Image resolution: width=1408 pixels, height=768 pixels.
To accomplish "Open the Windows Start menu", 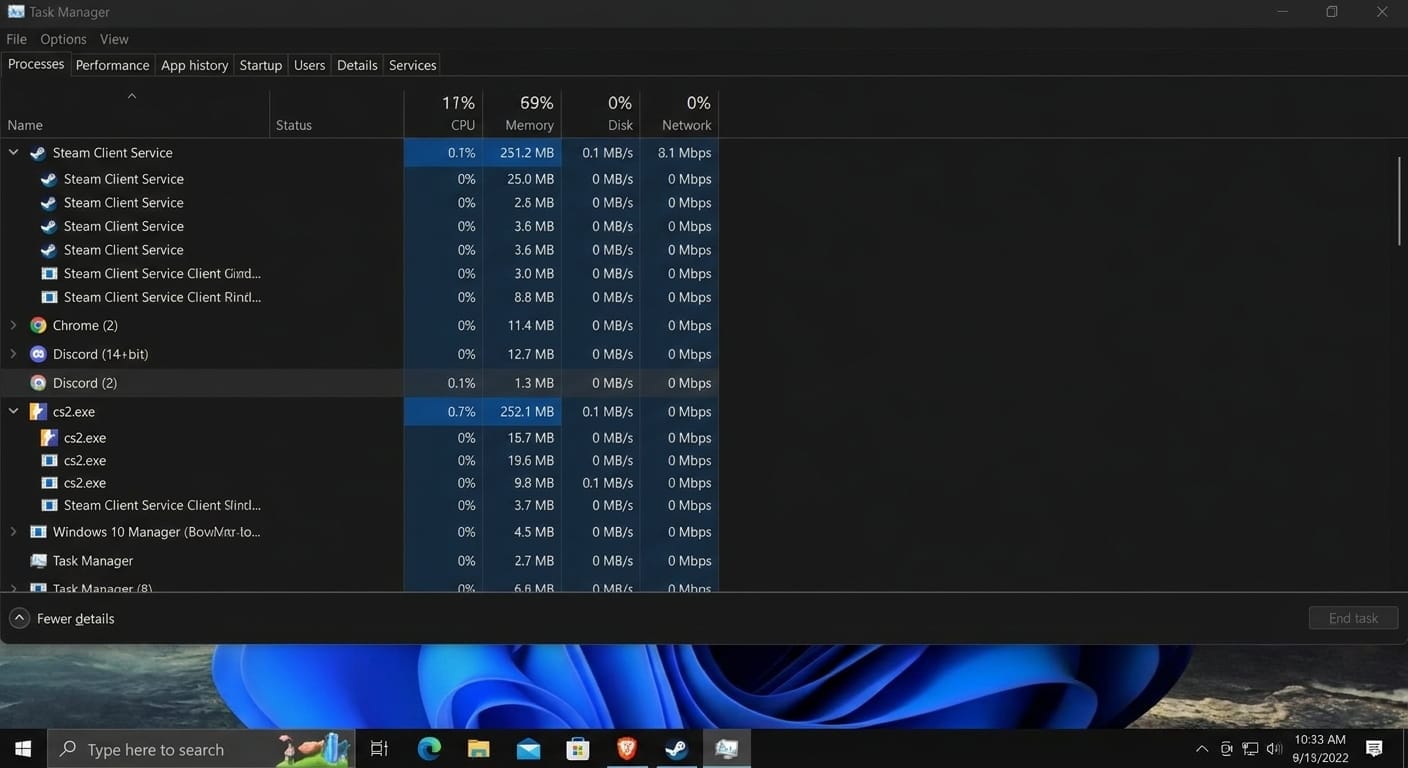I will coord(23,749).
